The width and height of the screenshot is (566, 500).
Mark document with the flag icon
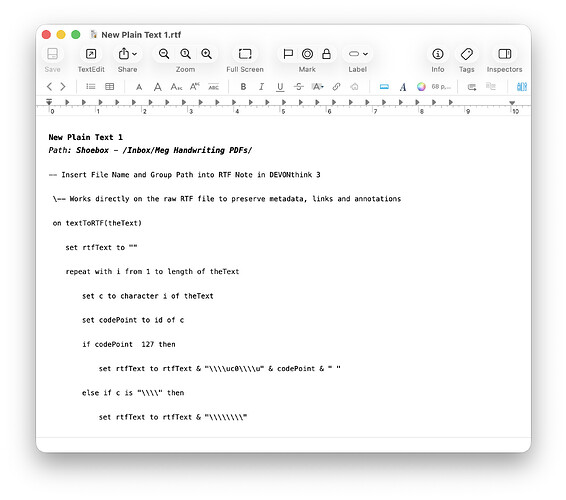(288, 54)
